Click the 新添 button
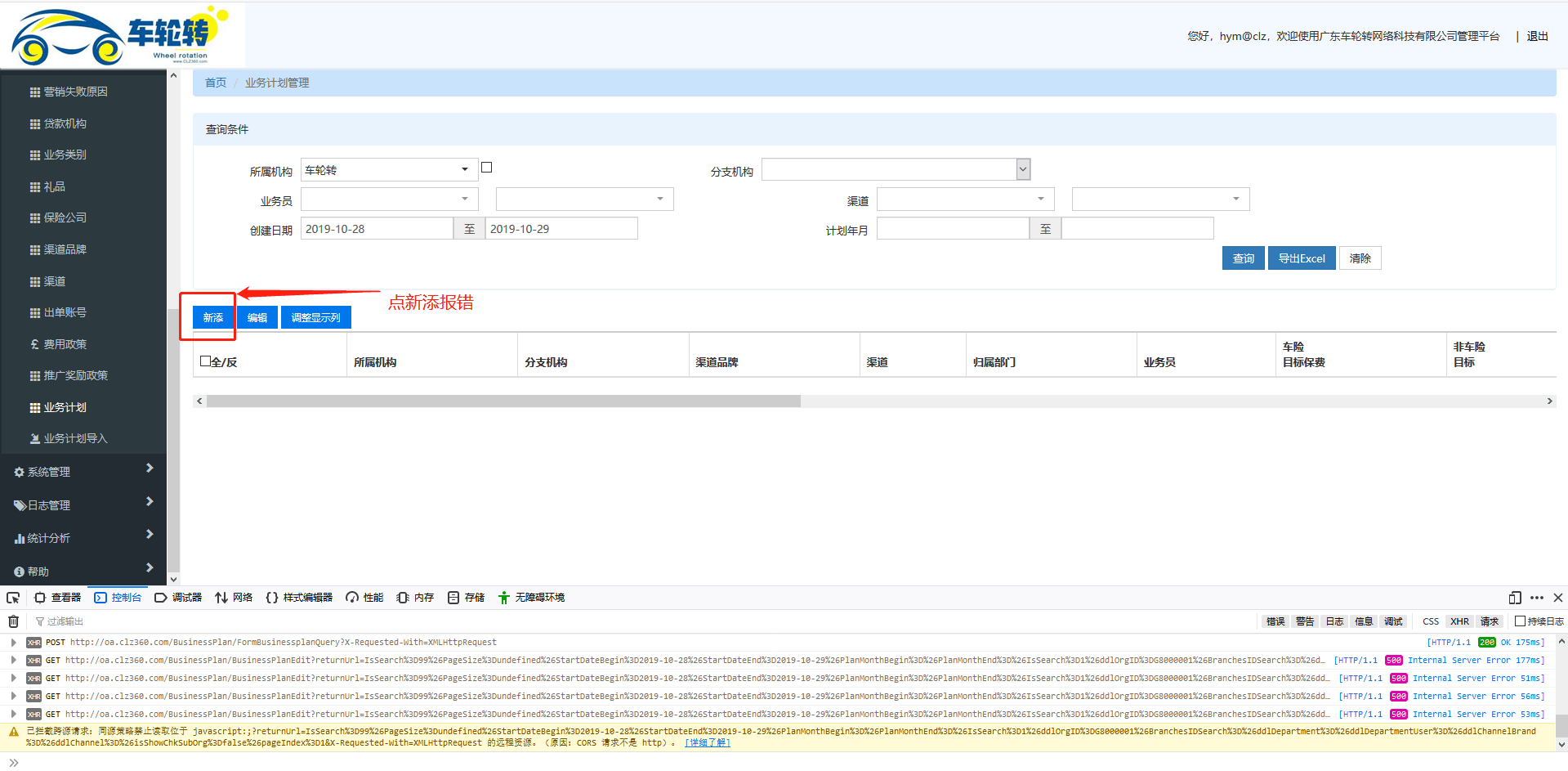The width and height of the screenshot is (1568, 771). (x=213, y=317)
